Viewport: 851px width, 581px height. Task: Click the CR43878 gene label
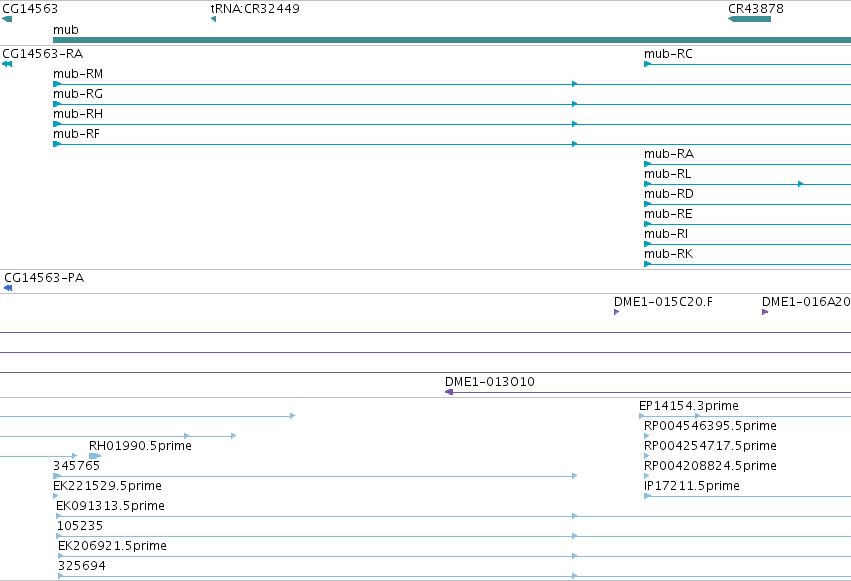tap(755, 9)
